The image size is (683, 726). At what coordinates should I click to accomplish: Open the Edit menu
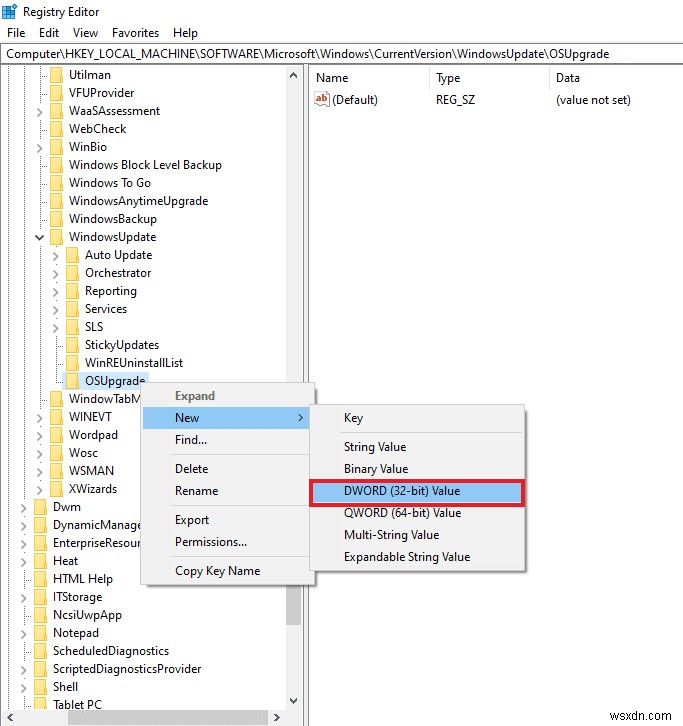coord(49,33)
